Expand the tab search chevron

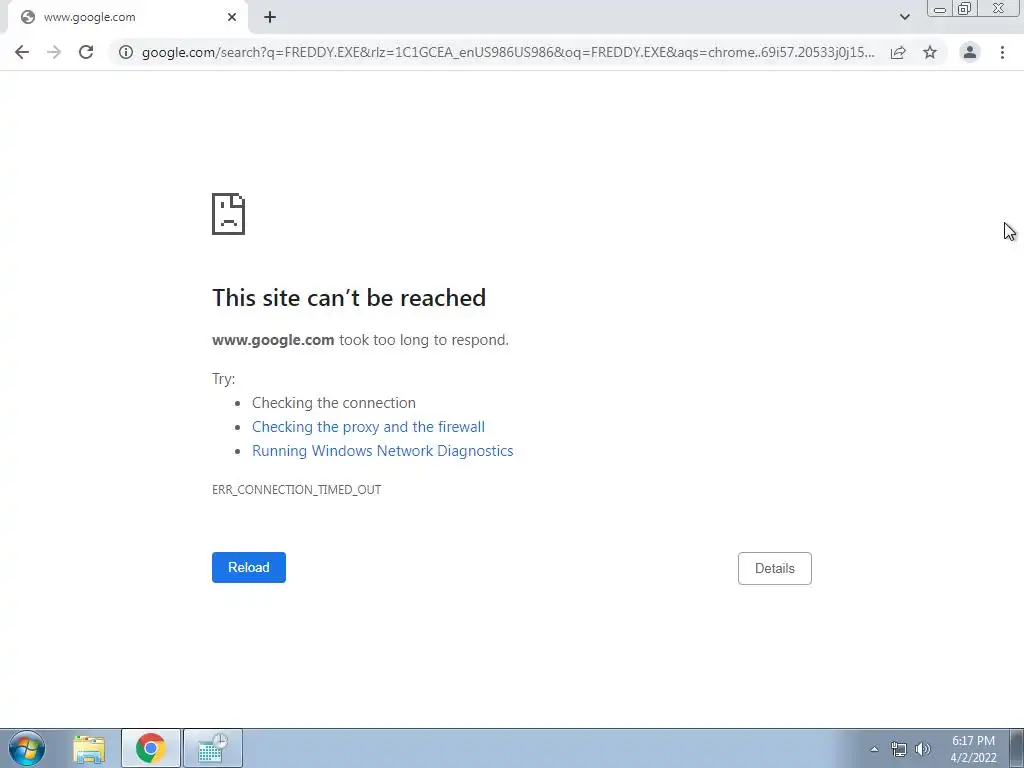pyautogui.click(x=904, y=17)
